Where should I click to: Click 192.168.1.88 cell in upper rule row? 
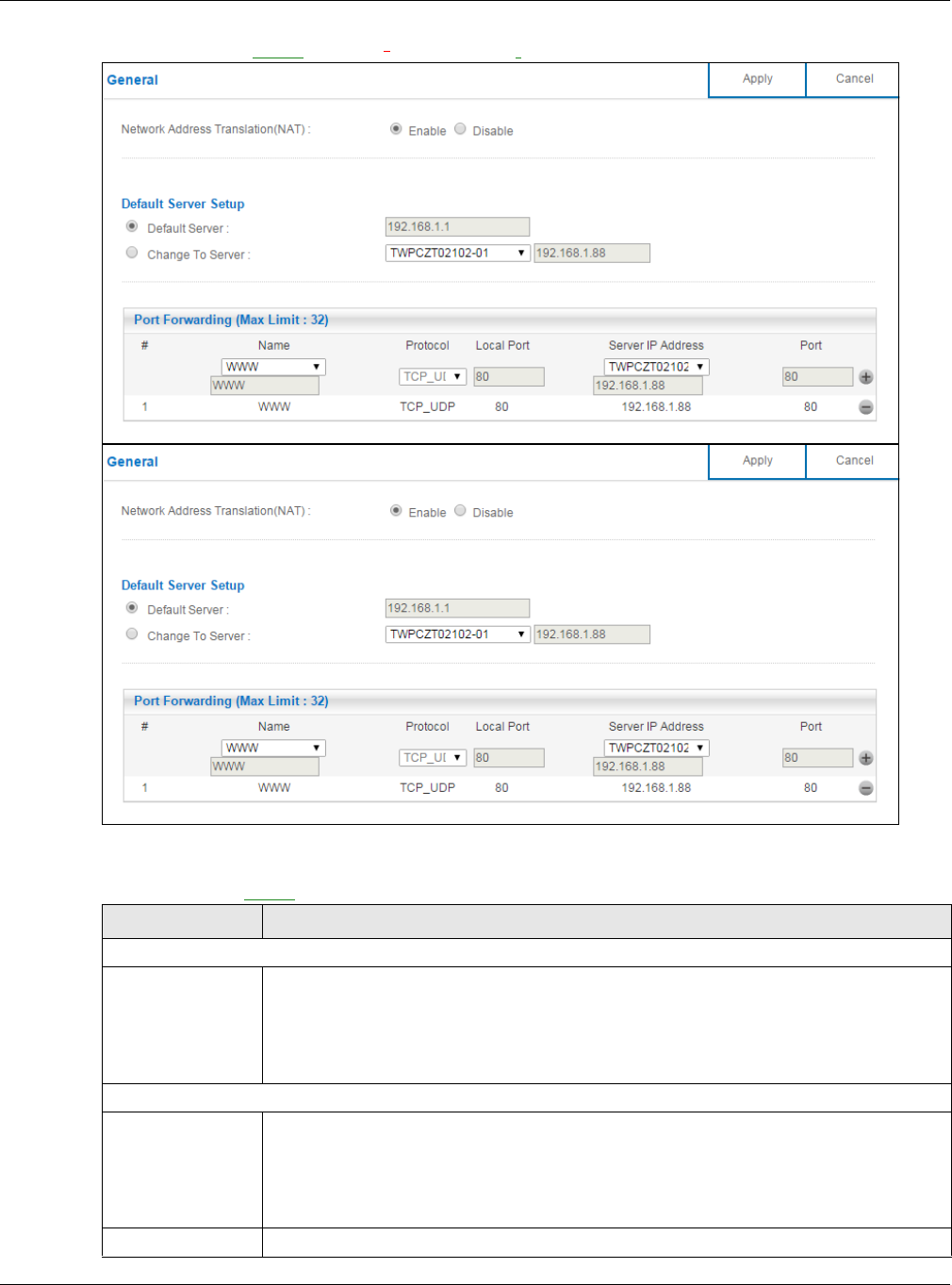pyautogui.click(x=656, y=407)
